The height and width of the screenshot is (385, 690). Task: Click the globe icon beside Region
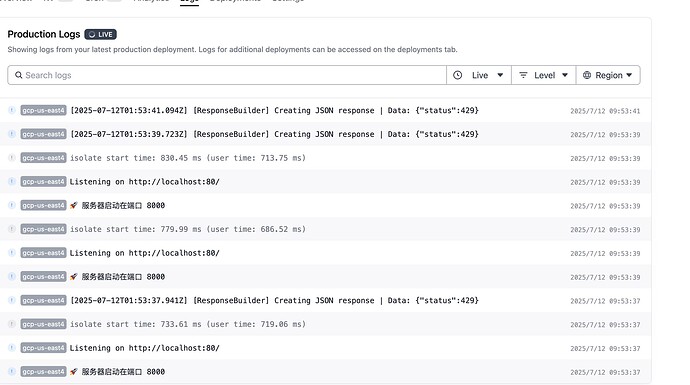[x=587, y=75]
